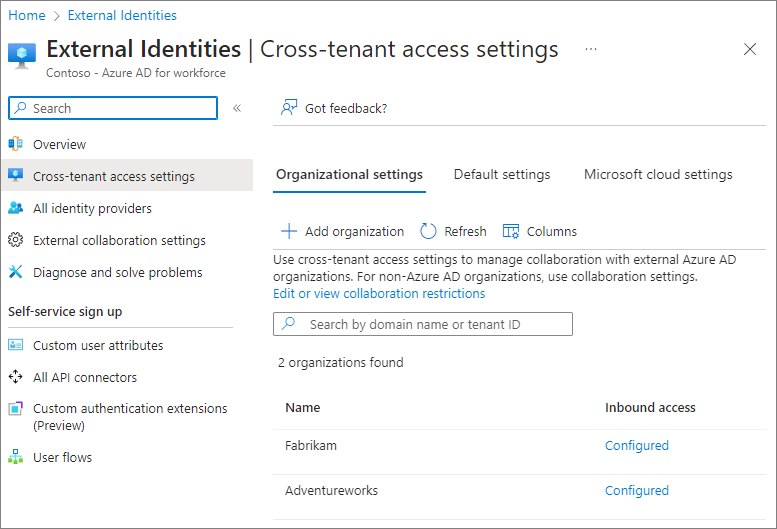Refresh the organizations list
777x529 pixels.
click(x=453, y=231)
